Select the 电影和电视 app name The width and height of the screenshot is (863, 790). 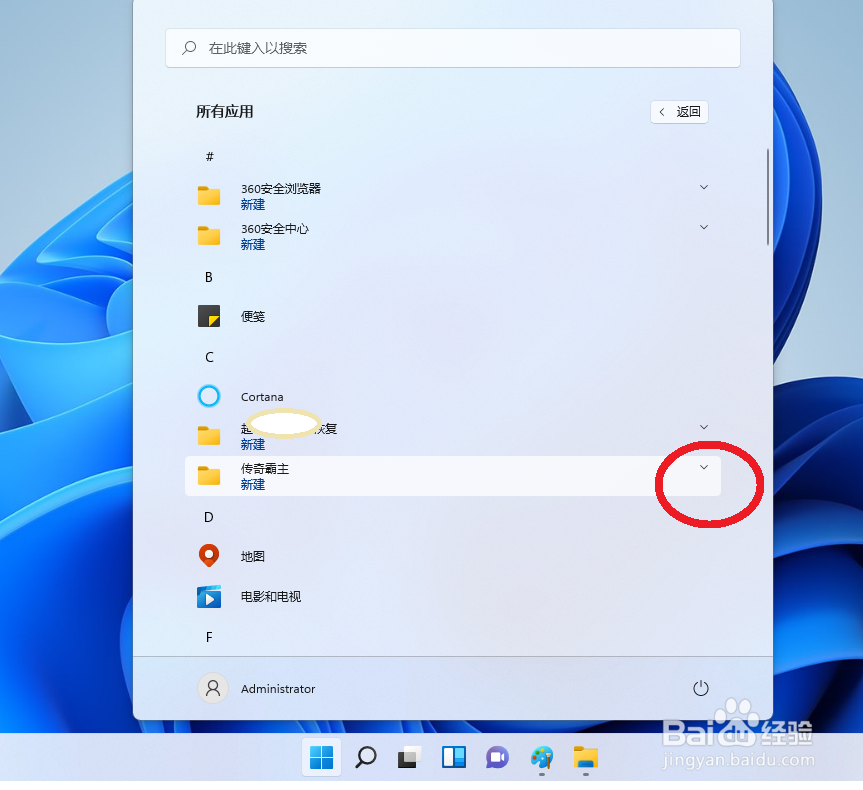coord(271,597)
